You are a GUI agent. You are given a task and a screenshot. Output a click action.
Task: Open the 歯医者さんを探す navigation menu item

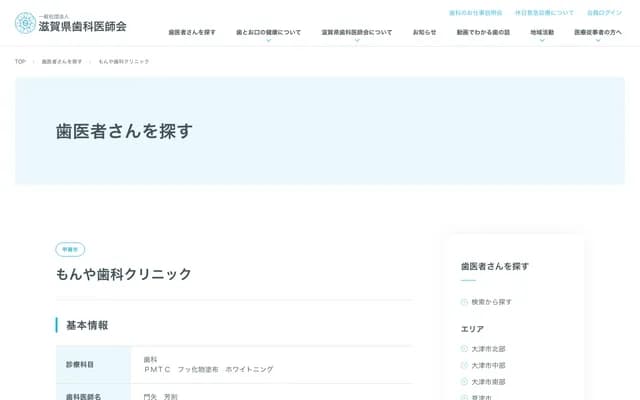(x=192, y=32)
